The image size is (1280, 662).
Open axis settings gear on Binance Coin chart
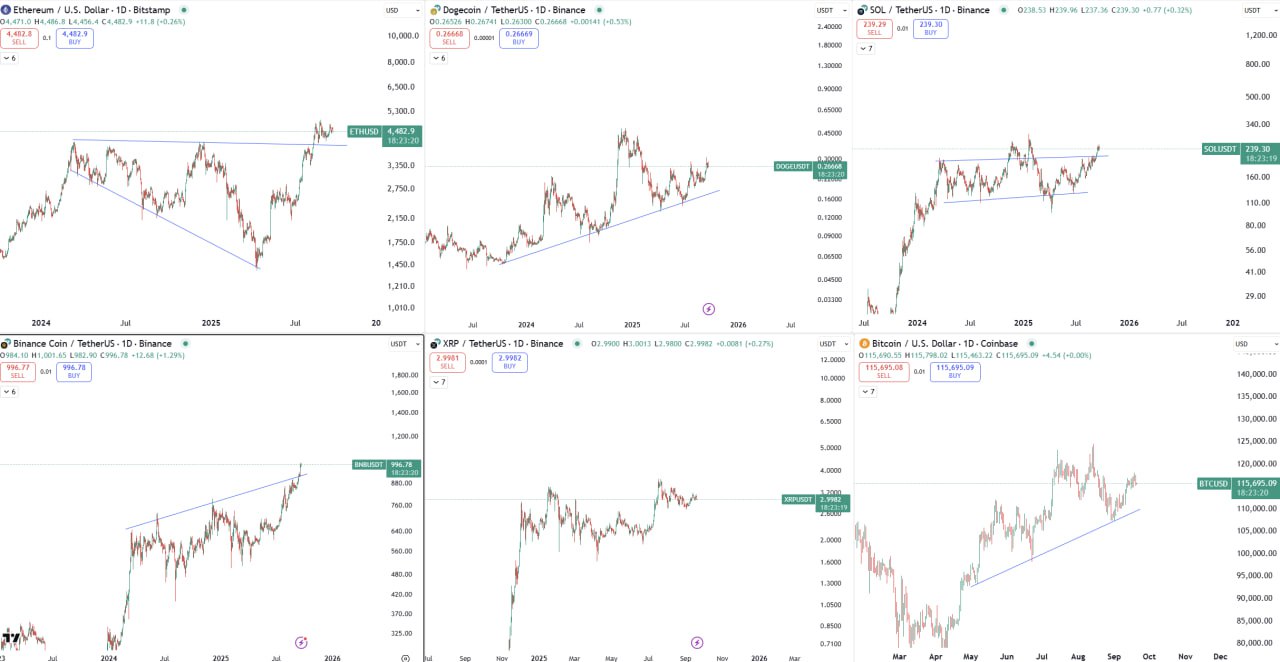click(404, 657)
